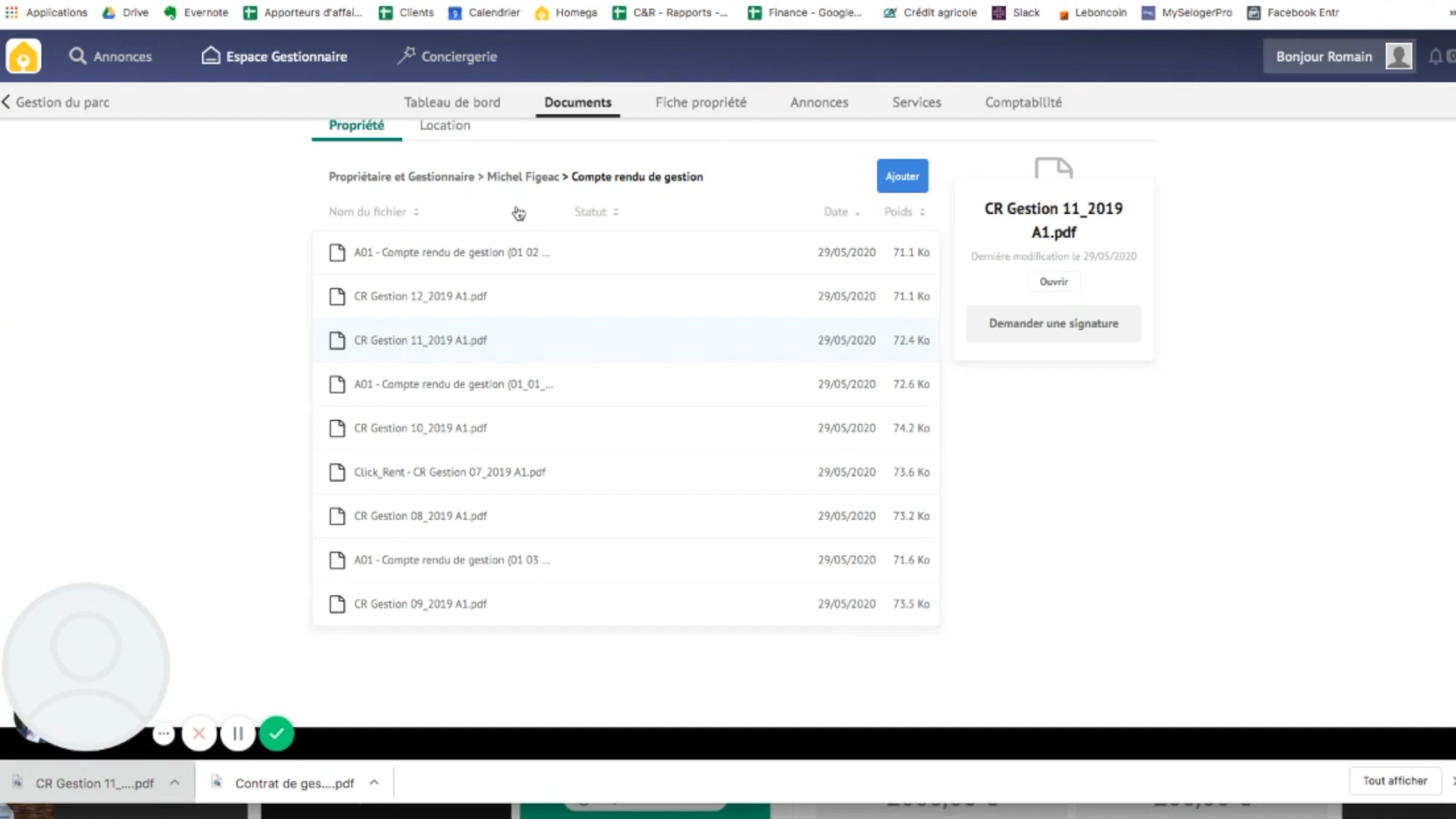This screenshot has width=1456, height=819.
Task: Open Comptabilité tab
Action: point(1023,103)
